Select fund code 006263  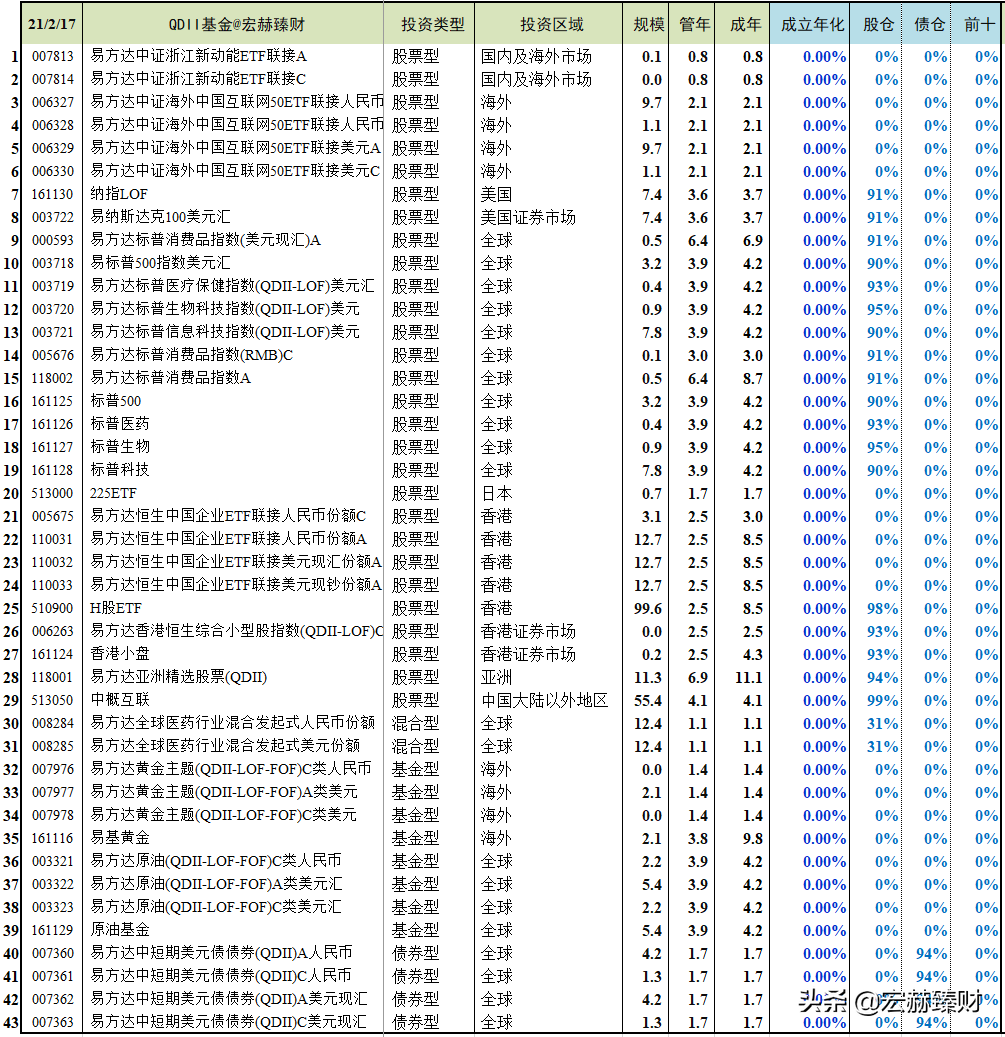pyautogui.click(x=52, y=632)
